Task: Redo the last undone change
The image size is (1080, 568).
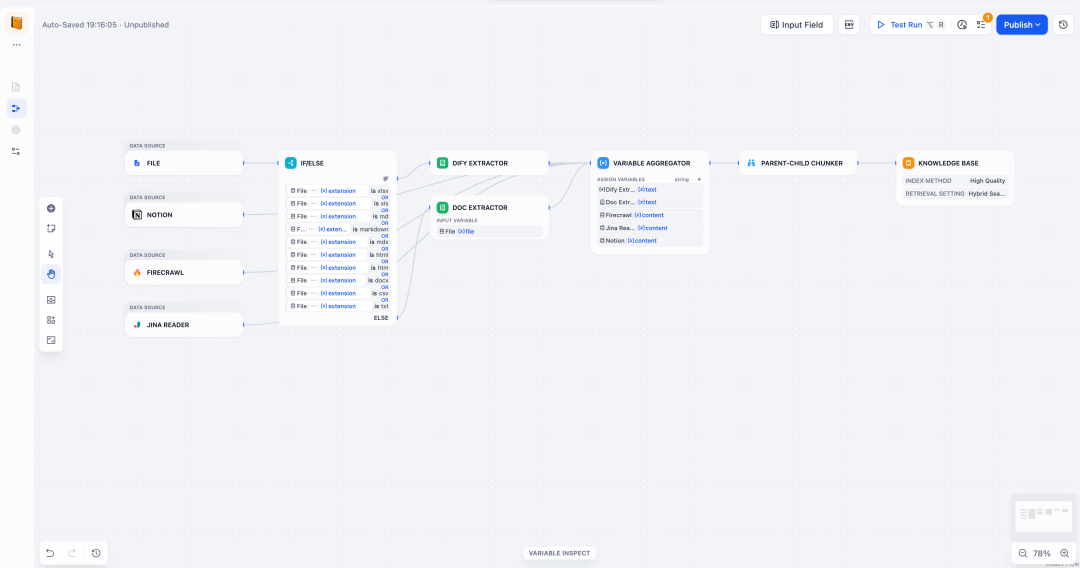Action: [72, 553]
